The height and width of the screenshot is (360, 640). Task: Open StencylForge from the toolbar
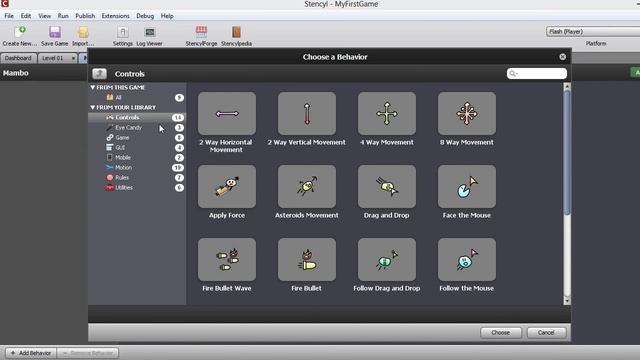point(201,36)
